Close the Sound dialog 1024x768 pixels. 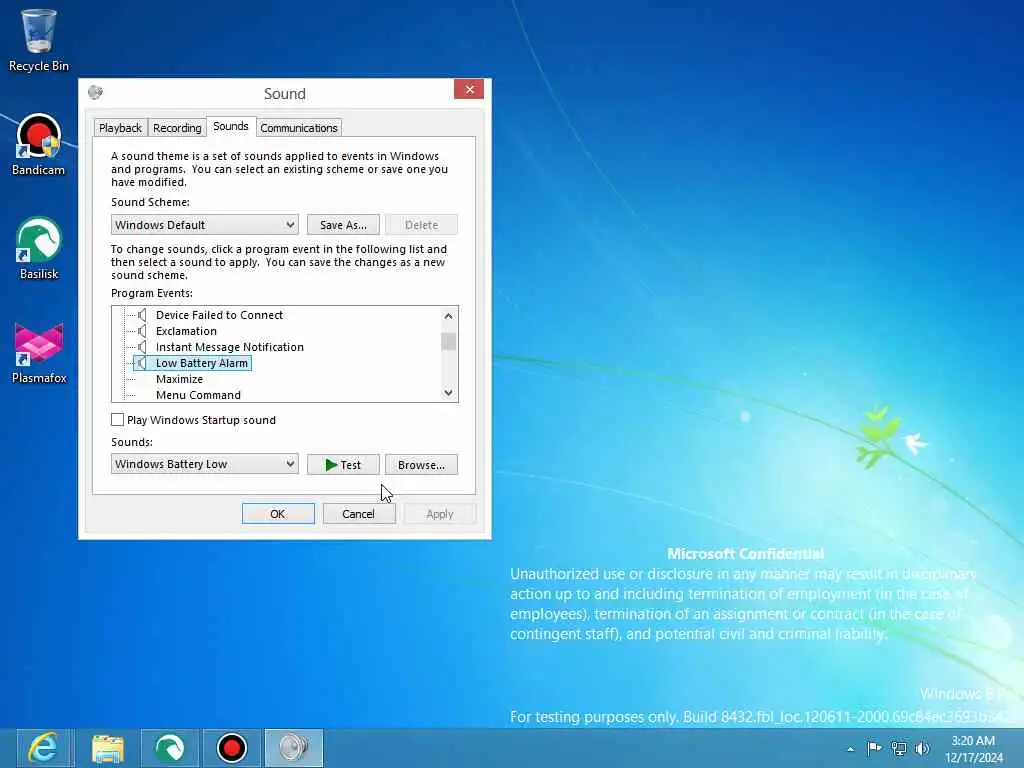[x=469, y=89]
